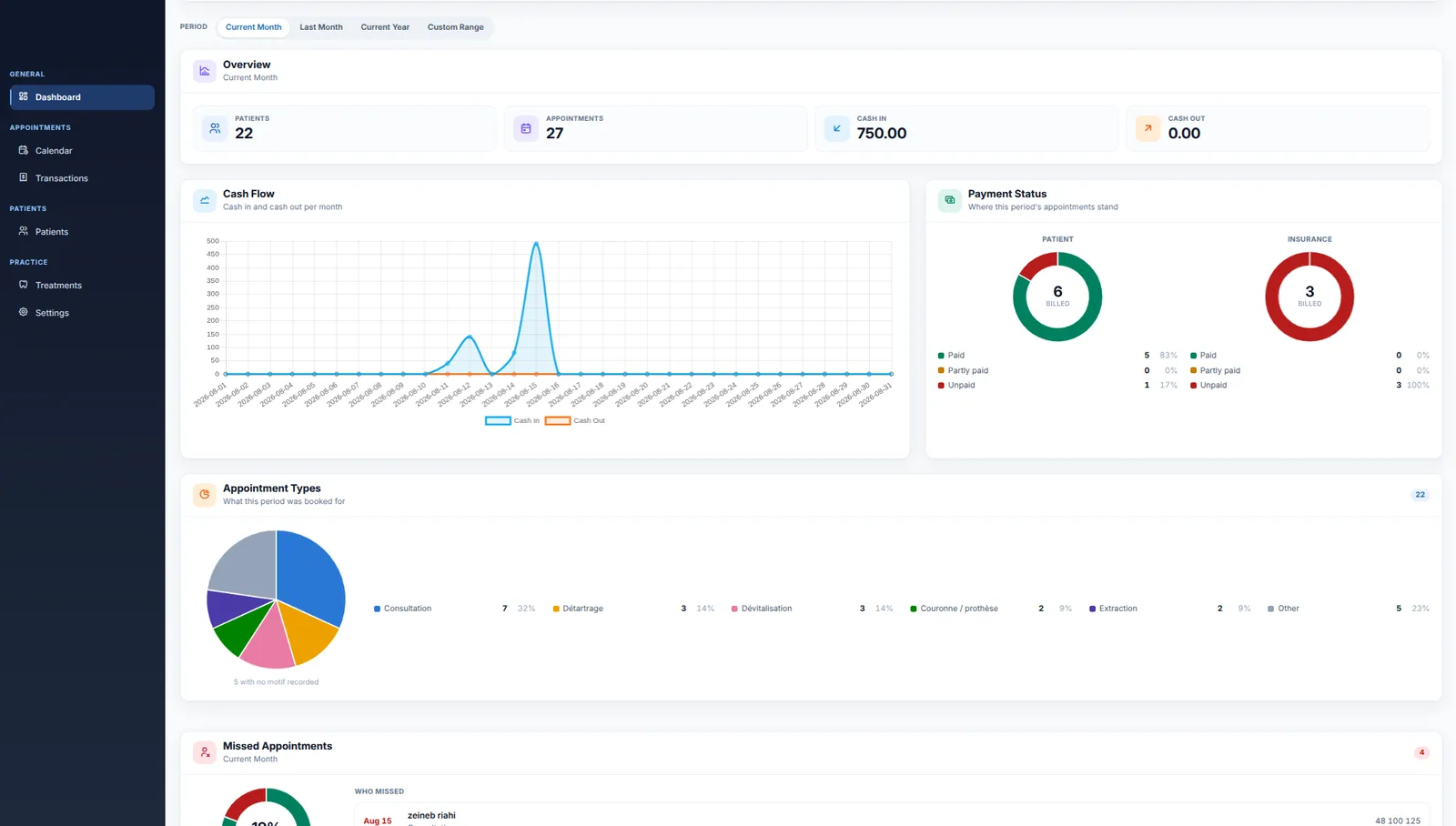The height and width of the screenshot is (826, 1456).
Task: Click the phone number 48 100 125
Action: [x=1398, y=821]
